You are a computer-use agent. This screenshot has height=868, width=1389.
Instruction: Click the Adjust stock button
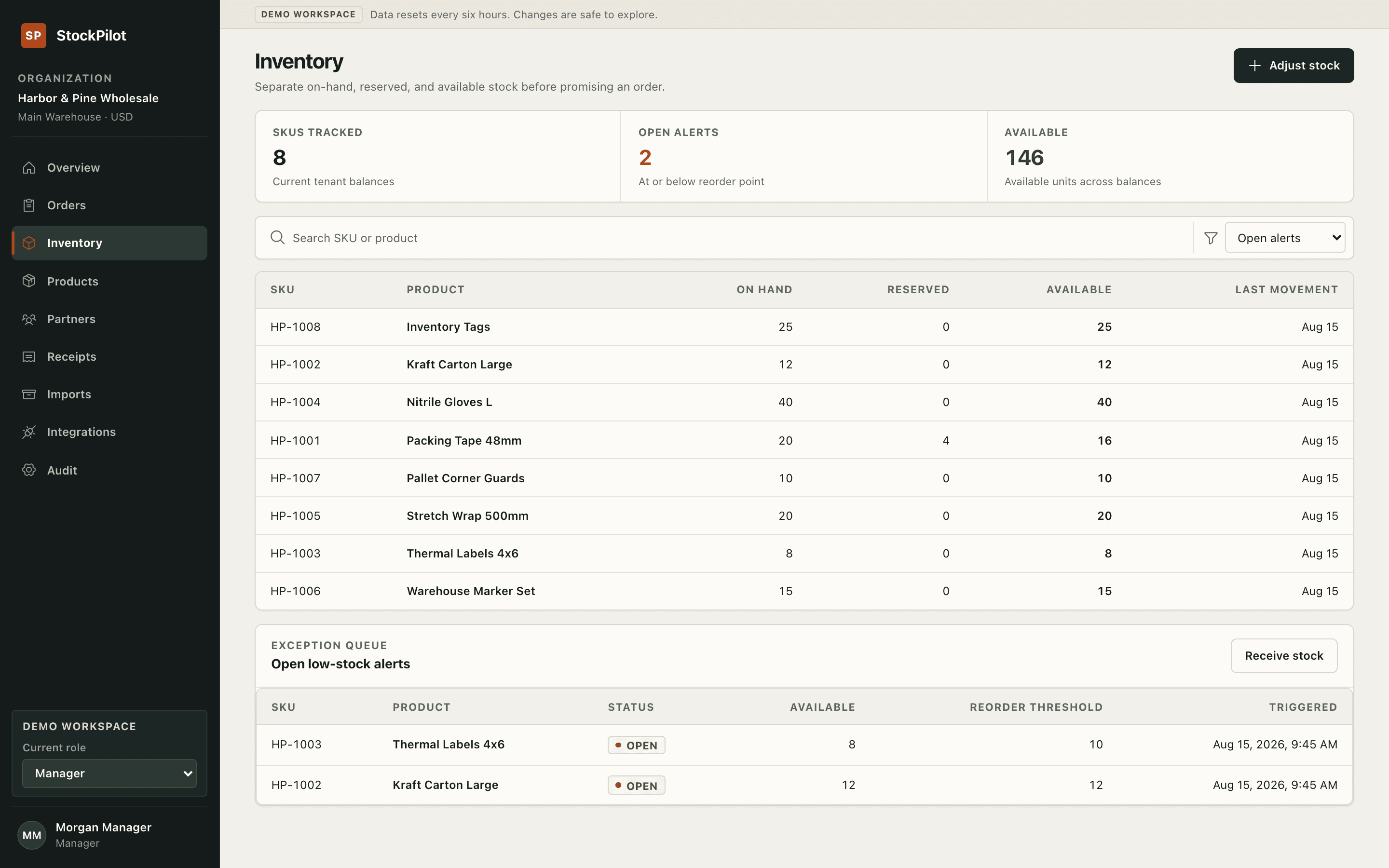click(x=1293, y=66)
